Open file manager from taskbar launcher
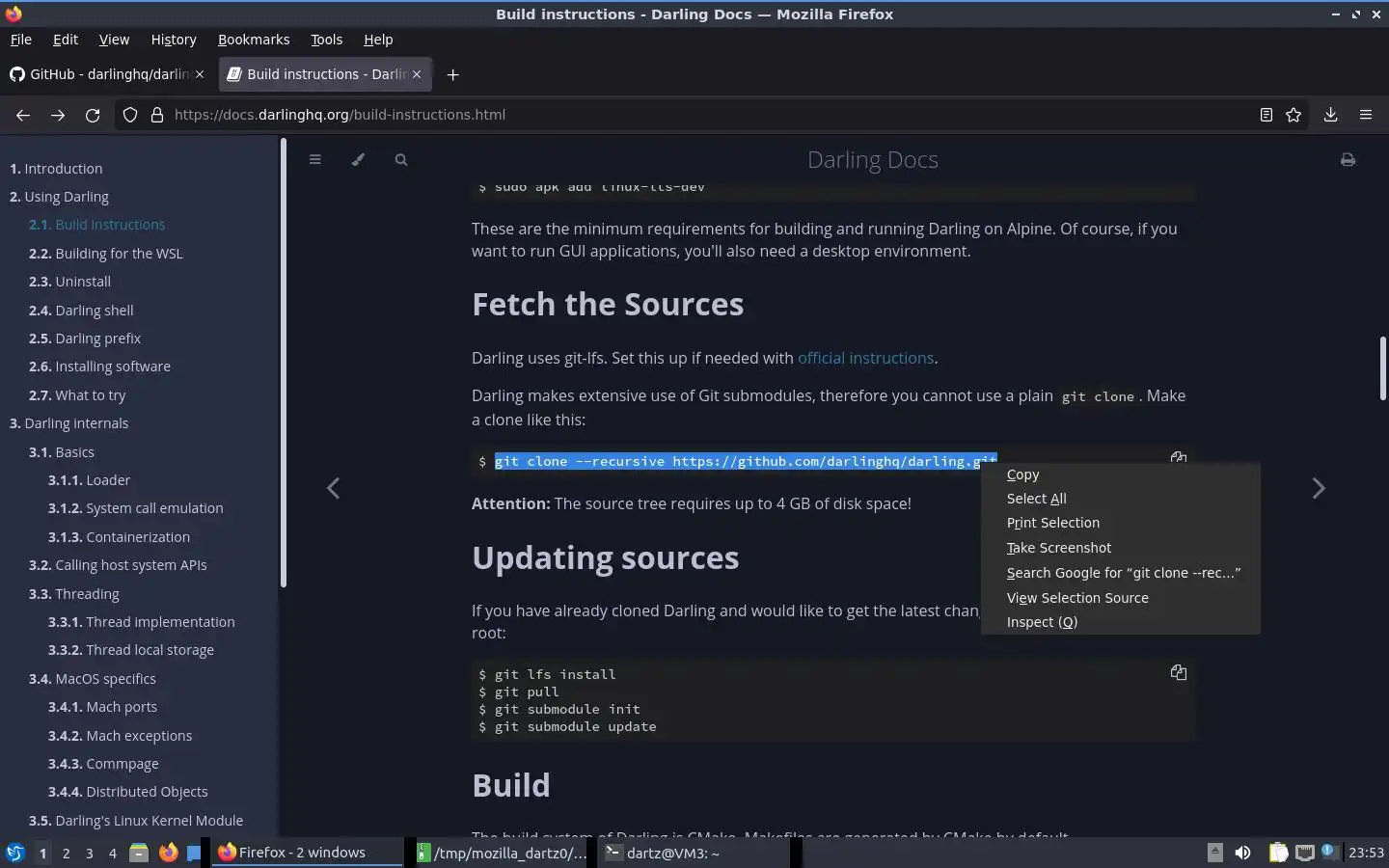 click(x=139, y=853)
